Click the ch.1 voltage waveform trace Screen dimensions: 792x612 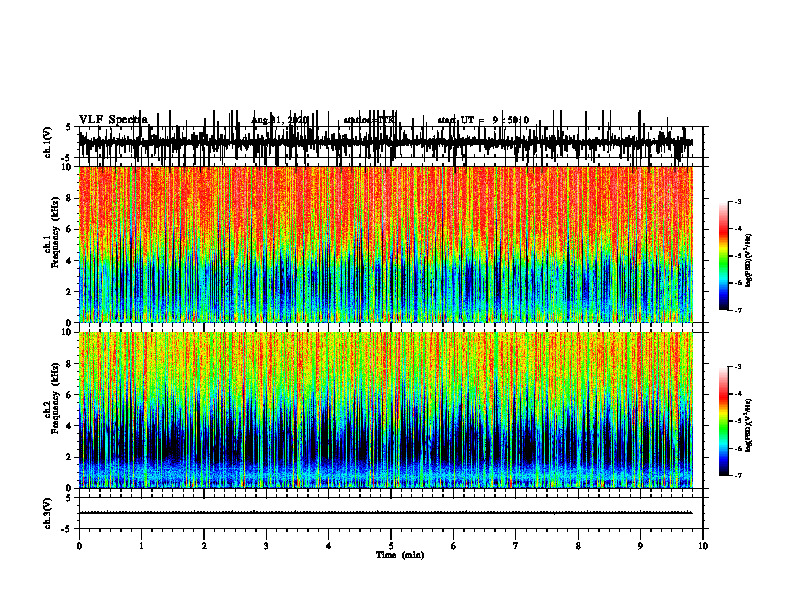tap(386, 142)
